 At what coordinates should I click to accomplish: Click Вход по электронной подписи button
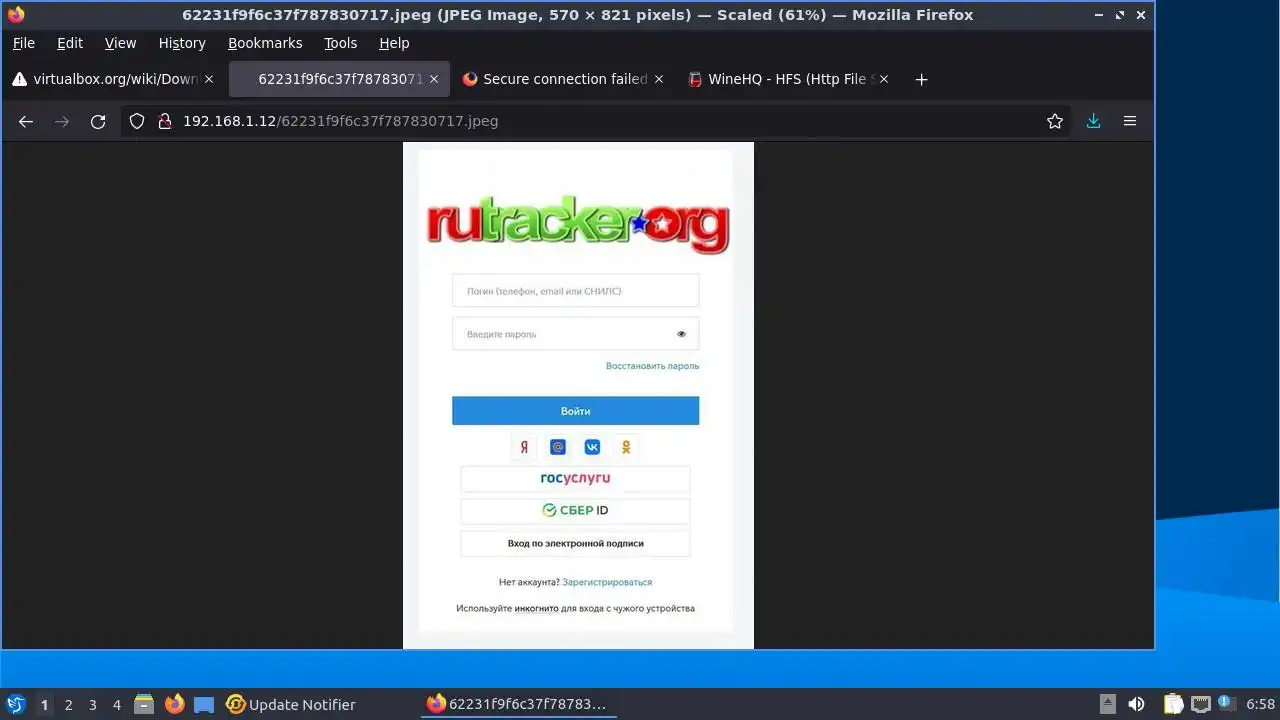pos(575,543)
